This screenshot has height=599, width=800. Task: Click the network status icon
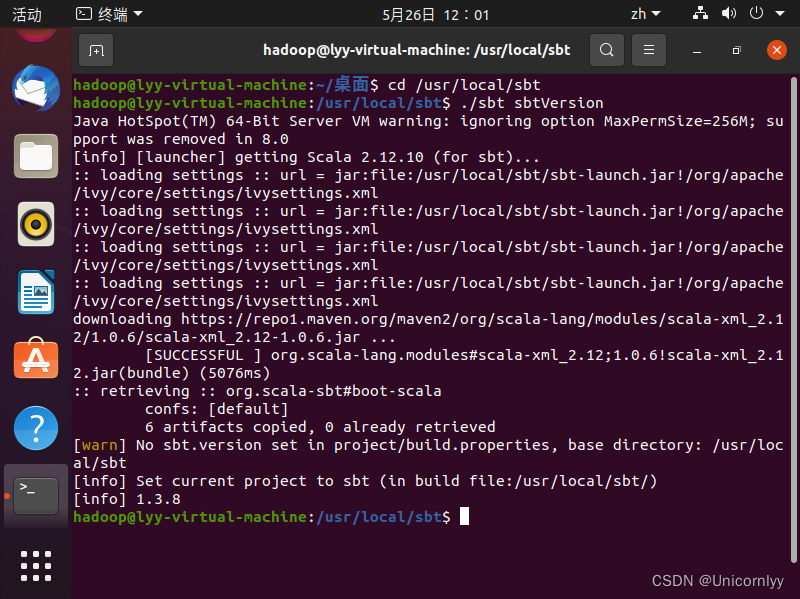pos(700,13)
